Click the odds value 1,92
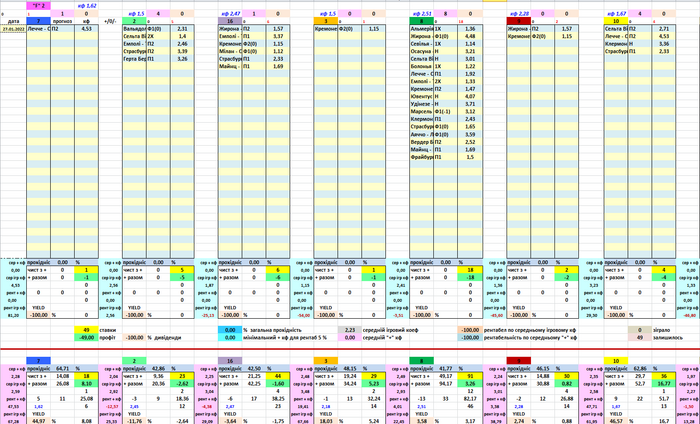 point(470,74)
